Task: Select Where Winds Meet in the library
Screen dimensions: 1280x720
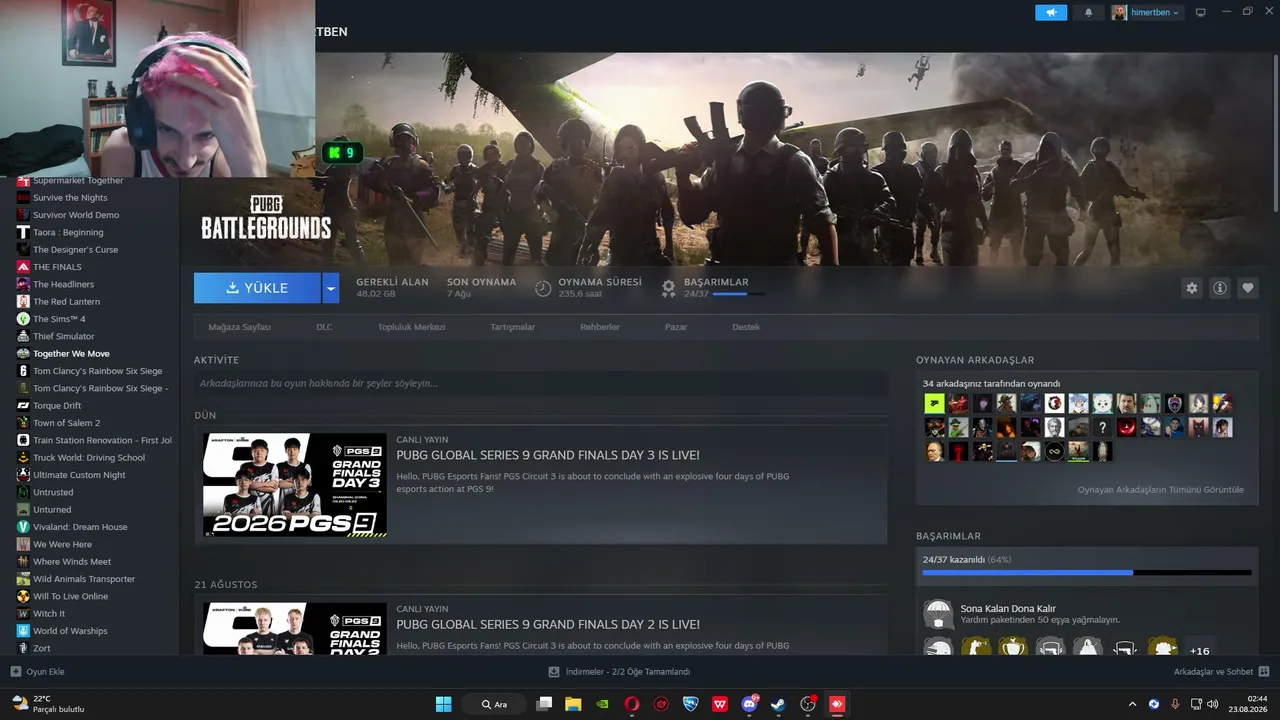Action: (x=72, y=562)
